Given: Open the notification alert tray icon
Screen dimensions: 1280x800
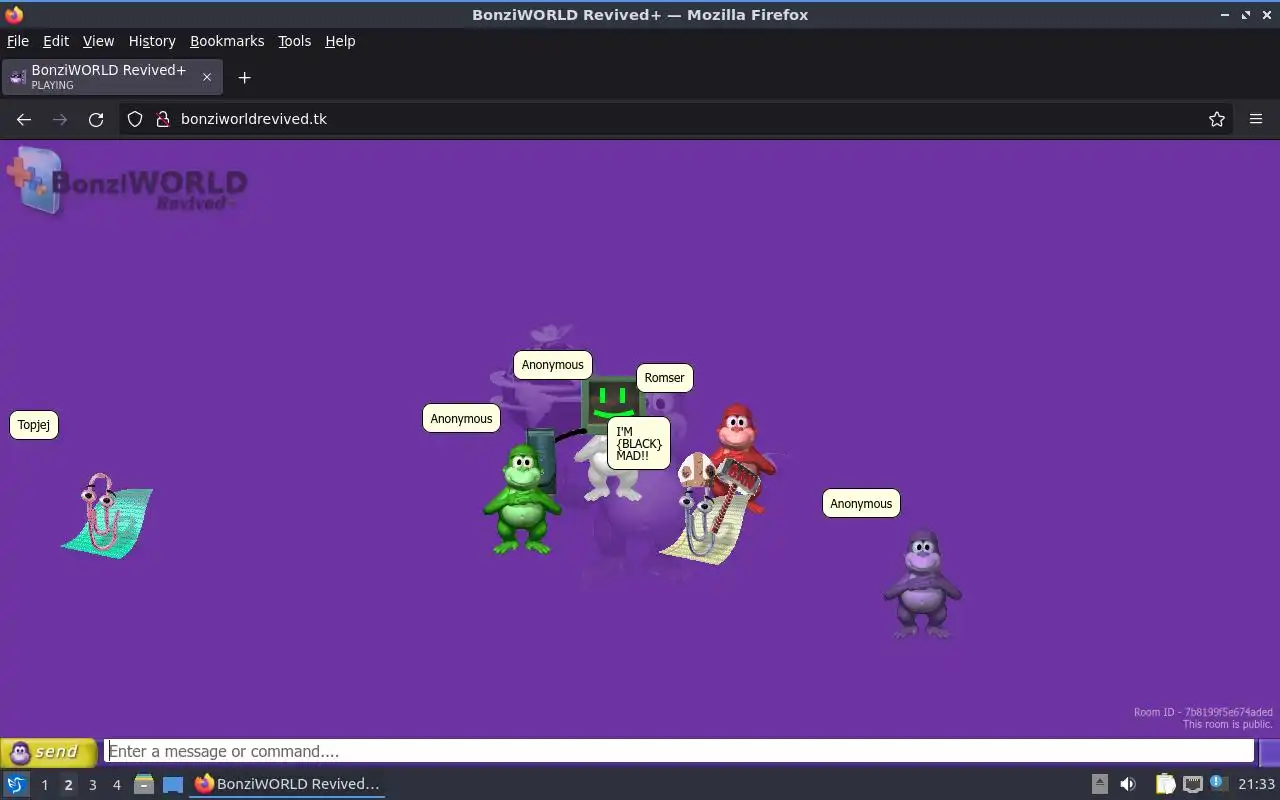Looking at the screenshot, I should pyautogui.click(x=1218, y=783).
